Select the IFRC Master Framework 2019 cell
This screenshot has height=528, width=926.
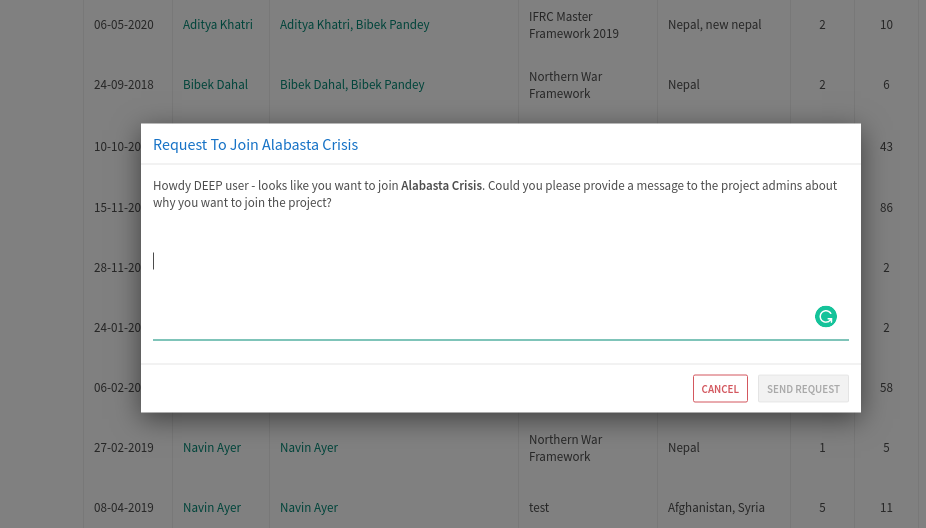[573, 25]
